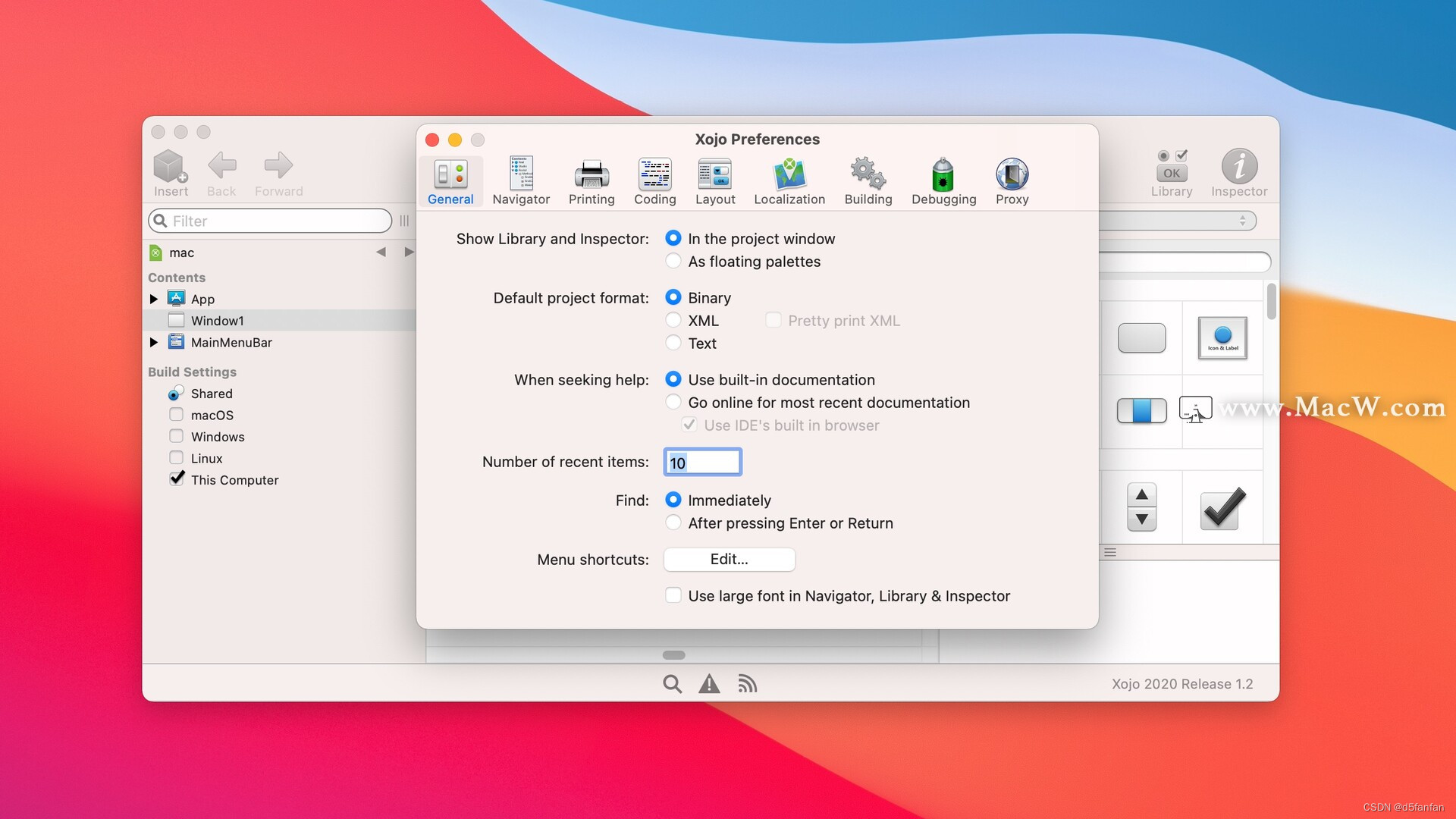Expand the MainMenuBar item in navigator
The width and height of the screenshot is (1456, 819).
[x=153, y=342]
